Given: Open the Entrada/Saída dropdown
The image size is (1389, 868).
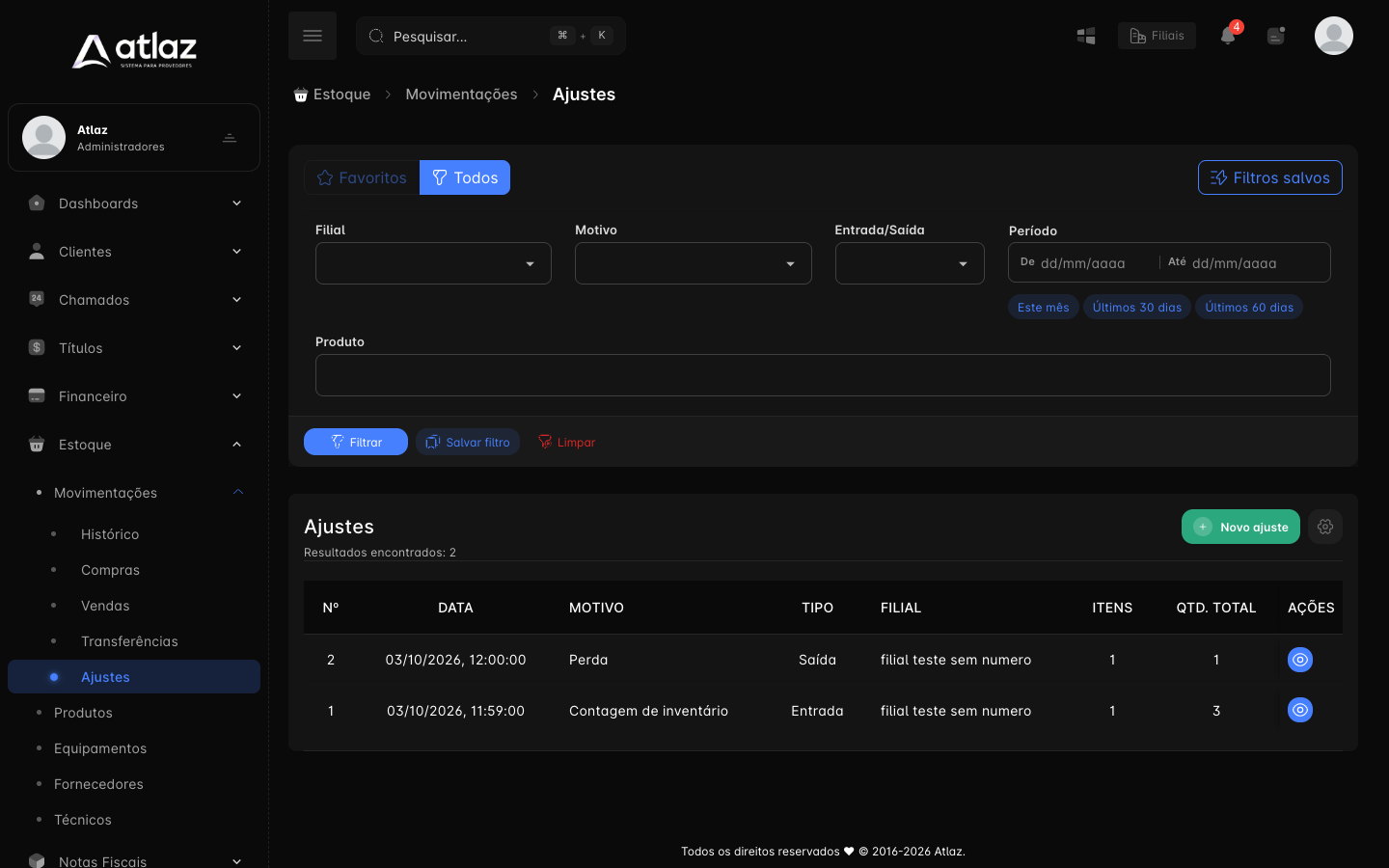Looking at the screenshot, I should point(910,263).
